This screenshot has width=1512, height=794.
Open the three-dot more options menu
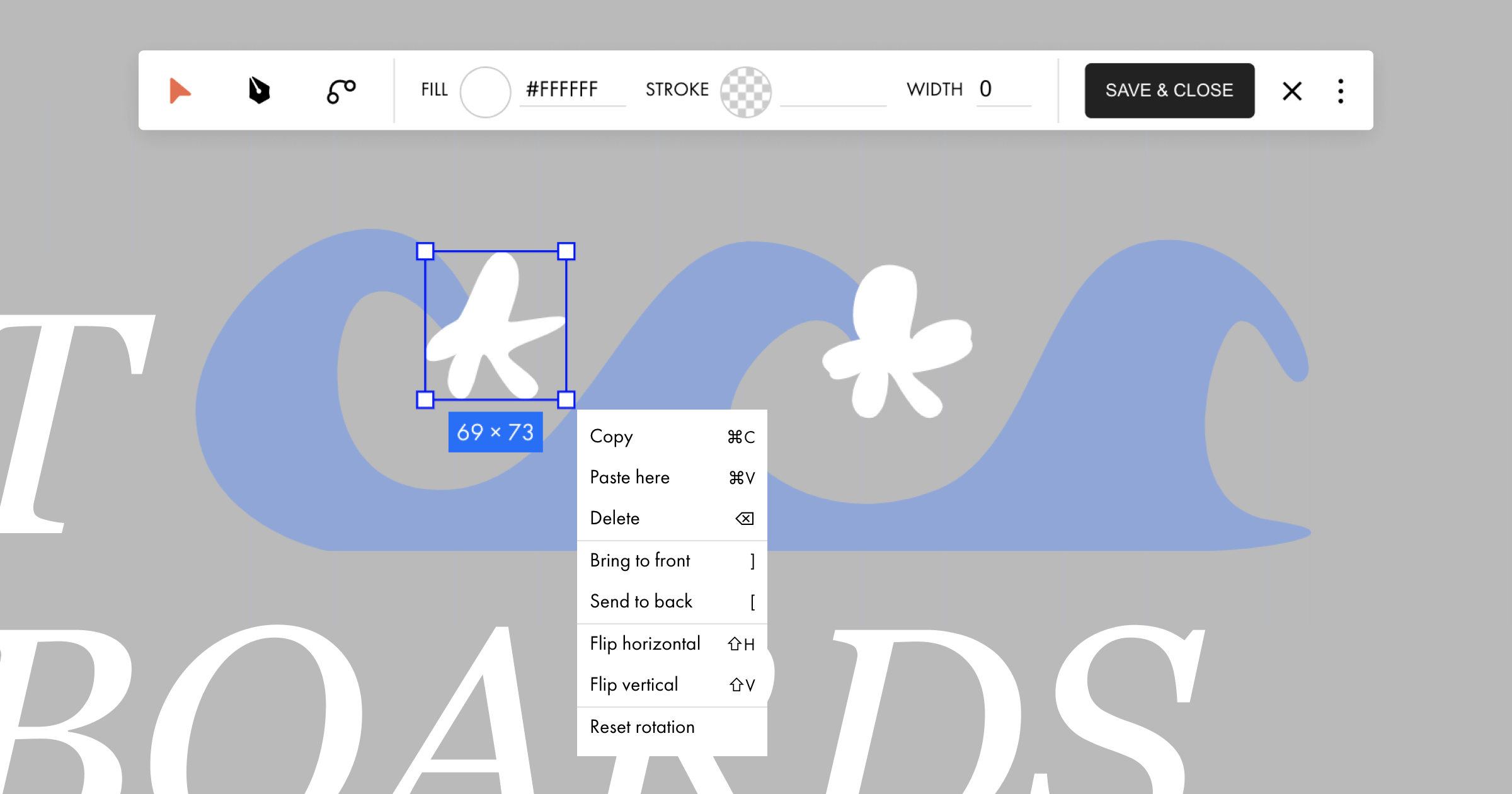pyautogui.click(x=1340, y=91)
